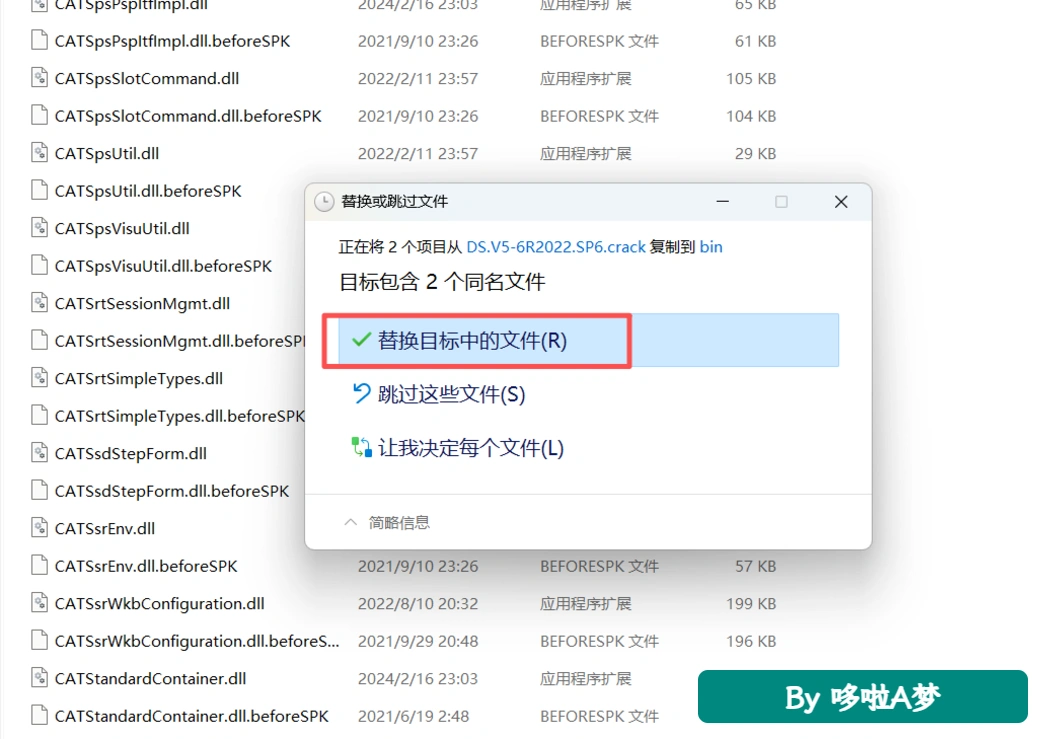Select the CATSrtSimpleTypes.dll file name
The width and height of the screenshot is (1044, 739).
click(138, 379)
